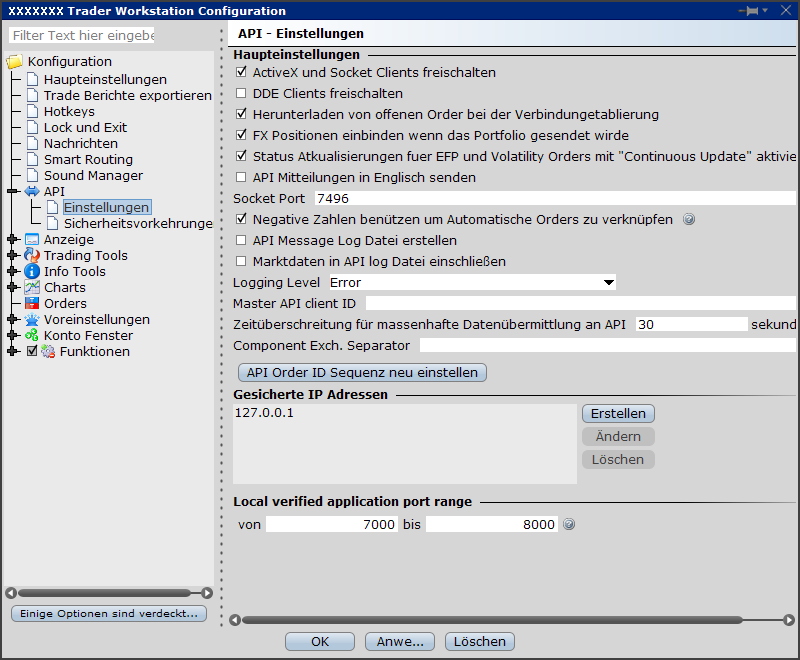
Task: Click the horizontal scrollbar below the settings panel
Action: coord(510,620)
